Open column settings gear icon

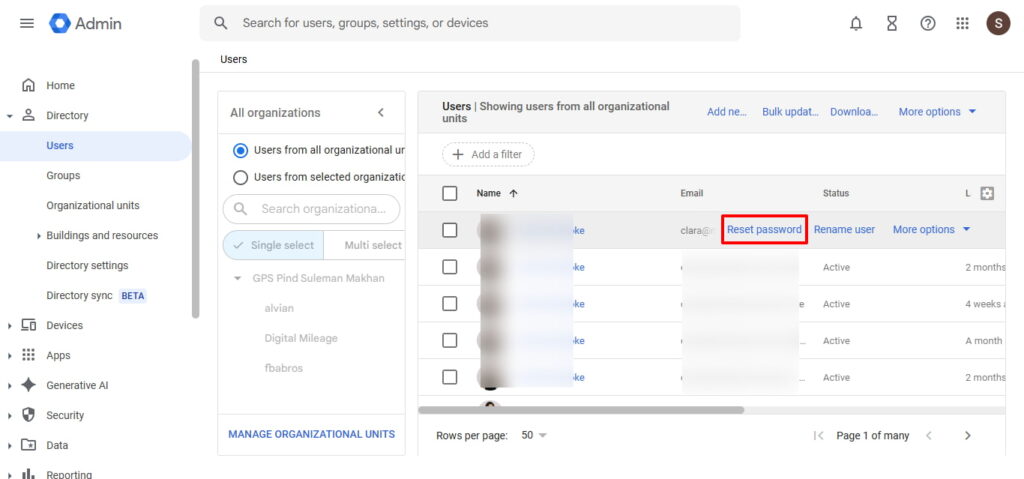click(987, 193)
